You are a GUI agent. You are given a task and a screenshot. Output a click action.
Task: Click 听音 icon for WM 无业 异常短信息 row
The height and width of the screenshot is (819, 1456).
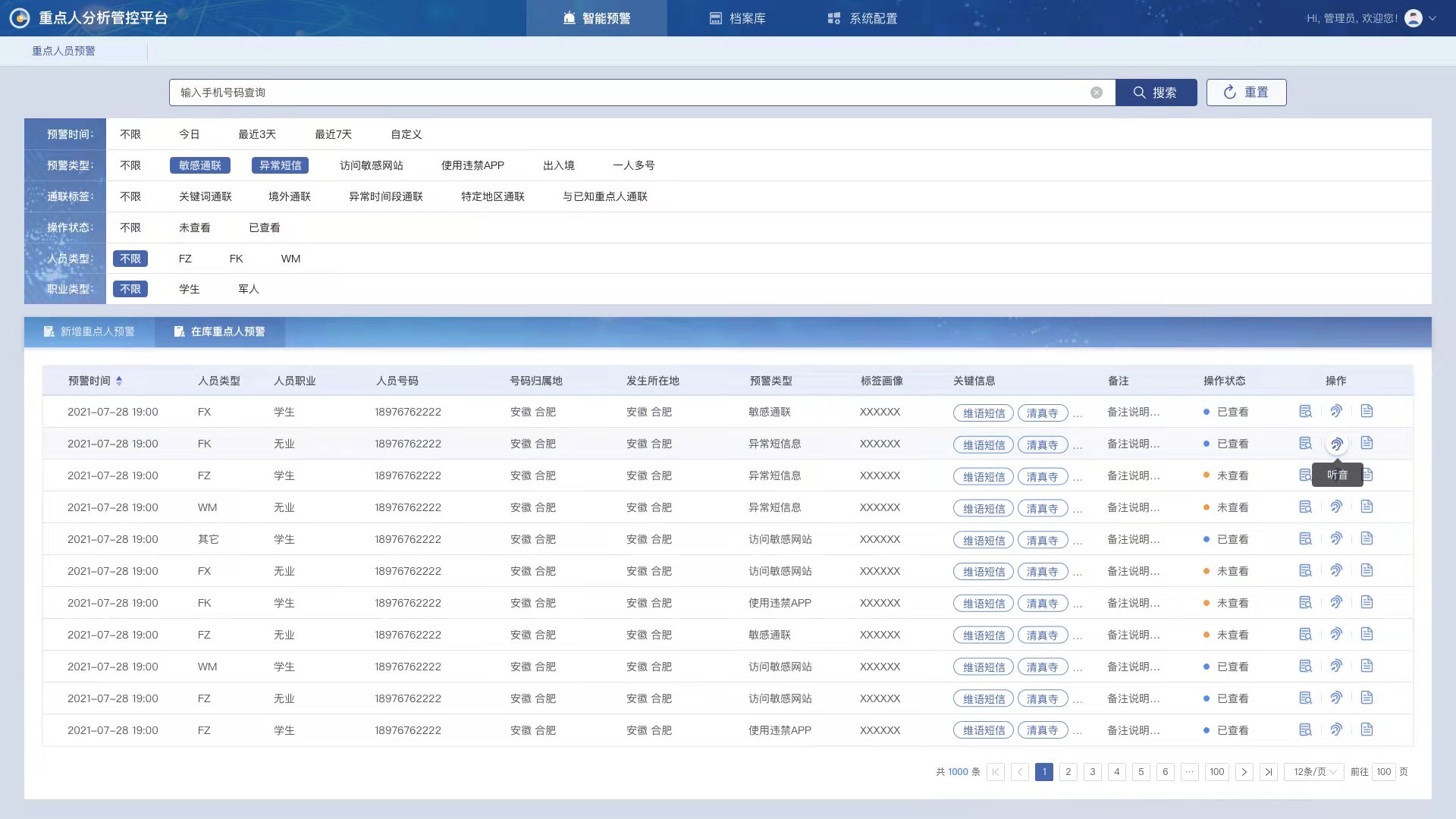pos(1336,507)
